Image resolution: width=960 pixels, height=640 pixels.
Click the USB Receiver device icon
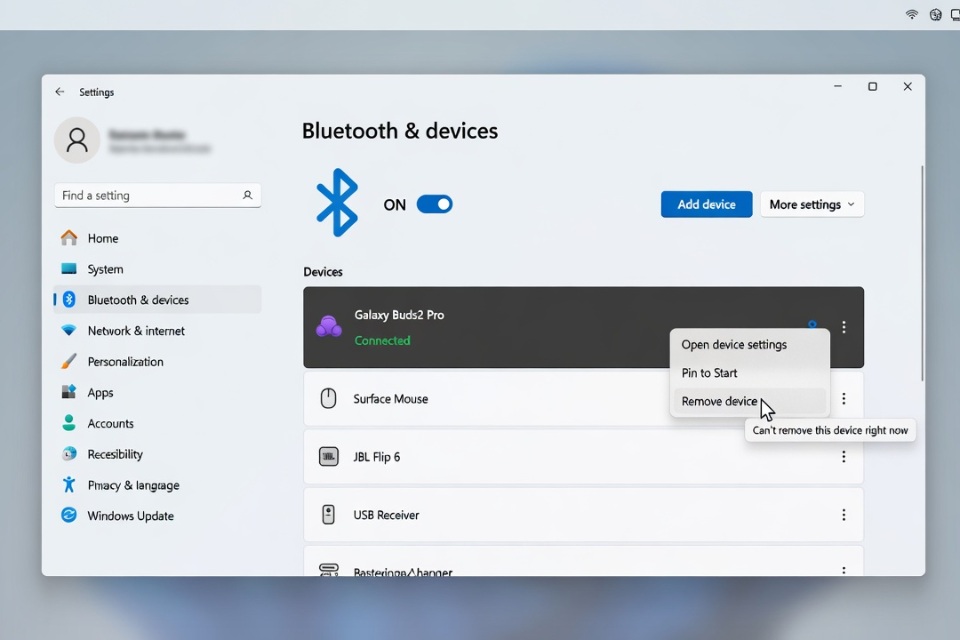pyautogui.click(x=329, y=514)
